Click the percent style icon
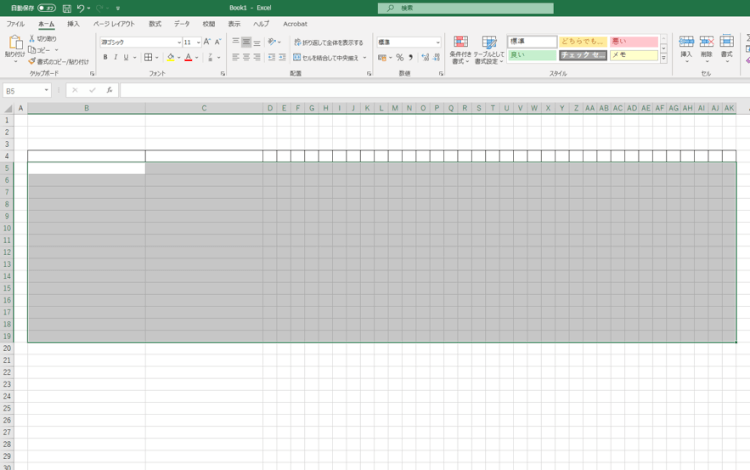The image size is (750, 470). coord(399,57)
